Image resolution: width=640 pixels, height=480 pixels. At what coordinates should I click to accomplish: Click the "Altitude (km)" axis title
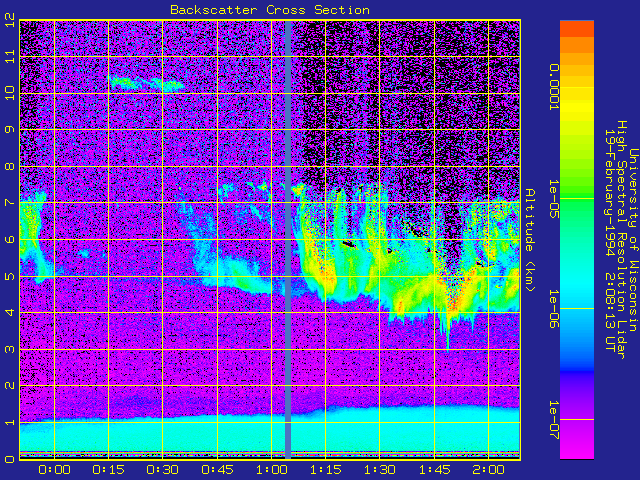(529, 240)
